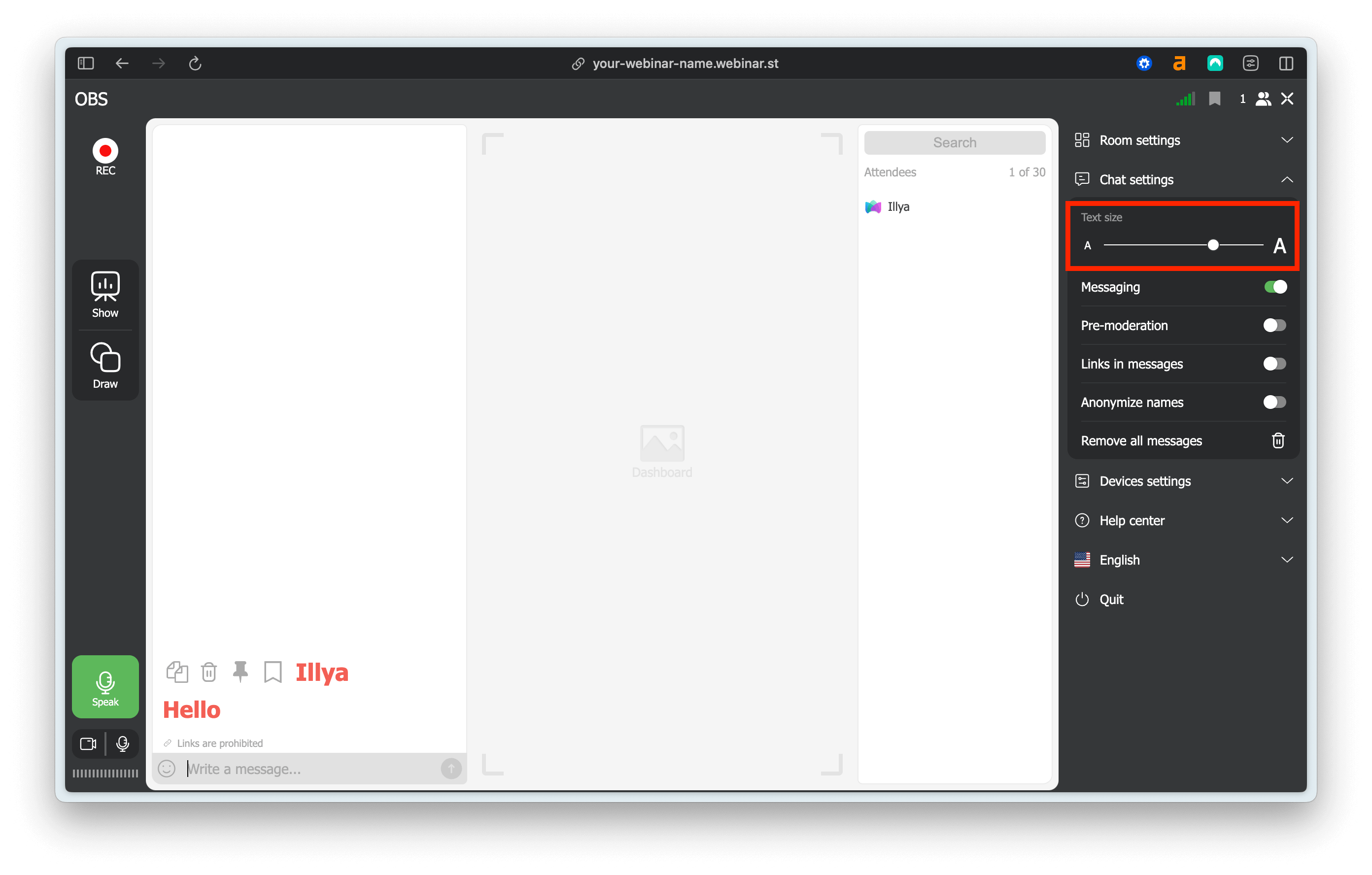Copy Illya's chat message
Image resolution: width=1372 pixels, height=875 pixels.
click(x=177, y=672)
